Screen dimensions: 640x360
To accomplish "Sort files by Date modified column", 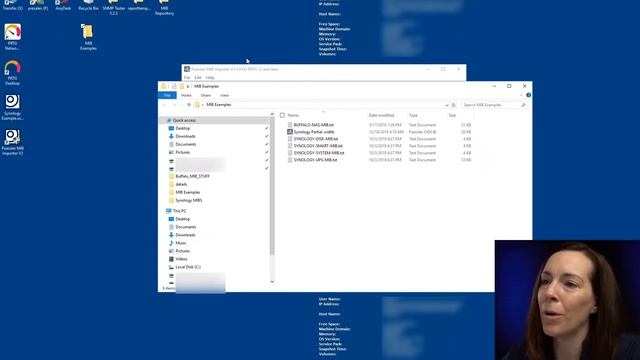I will (381, 116).
